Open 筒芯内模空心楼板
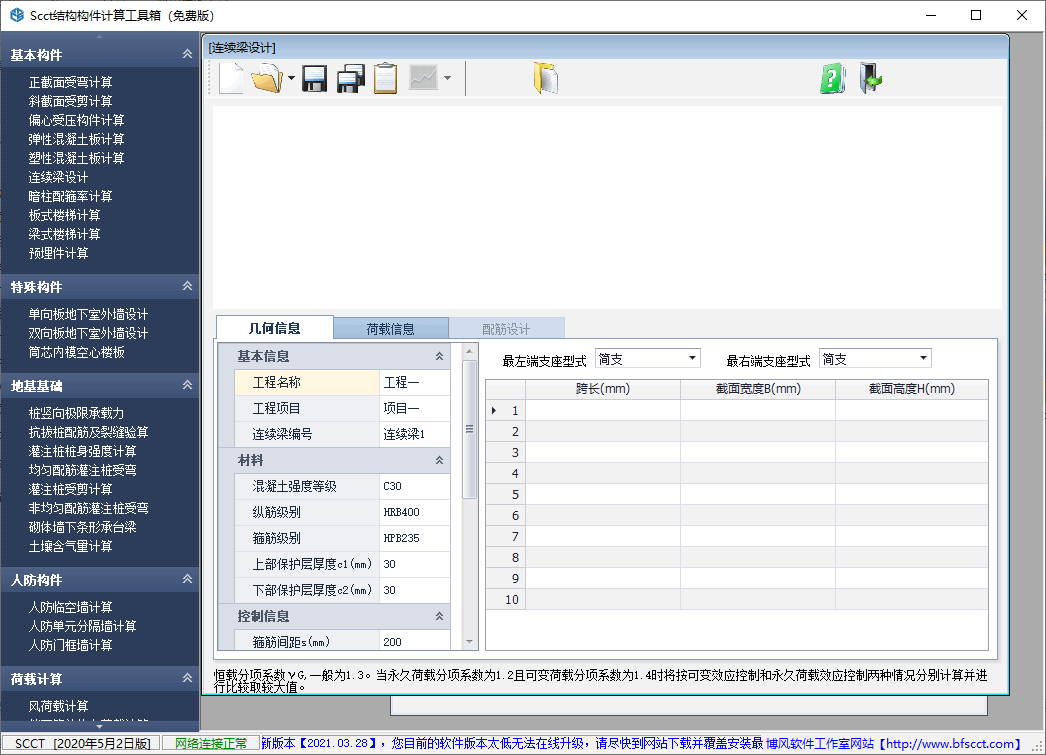The height and width of the screenshot is (755, 1046). (x=76, y=352)
